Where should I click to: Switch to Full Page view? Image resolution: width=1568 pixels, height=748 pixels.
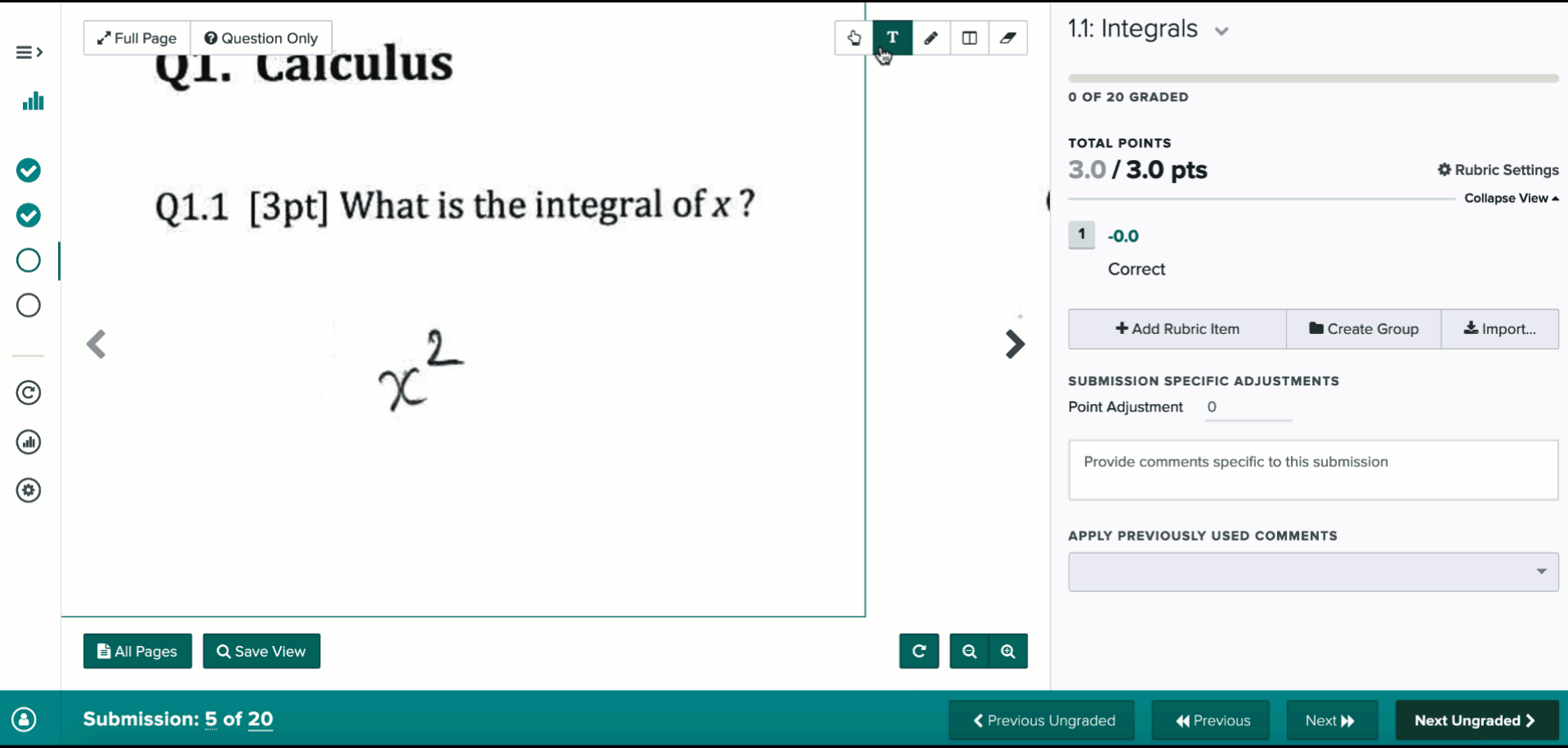tap(136, 38)
